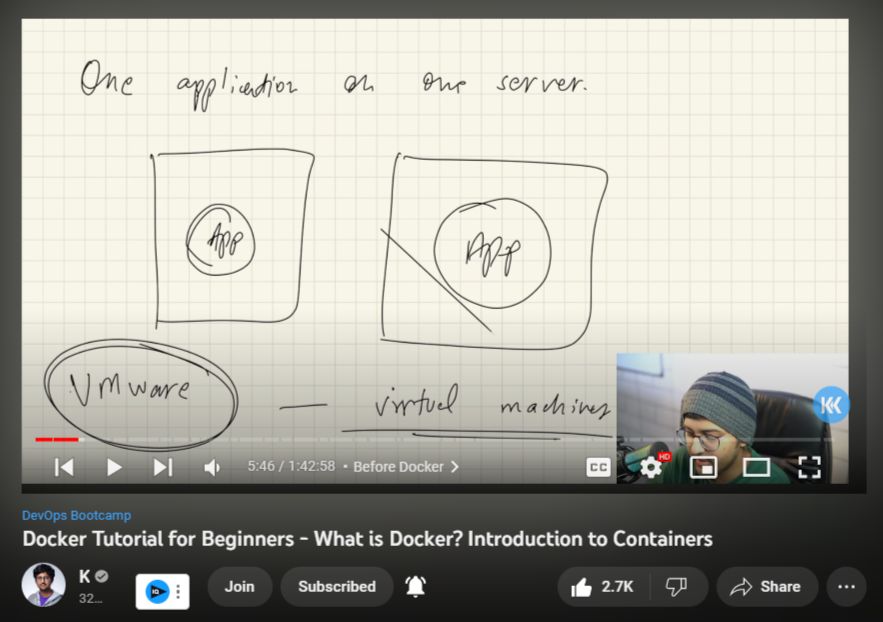Enable theater mode
The image size is (883, 622).
tap(756, 467)
